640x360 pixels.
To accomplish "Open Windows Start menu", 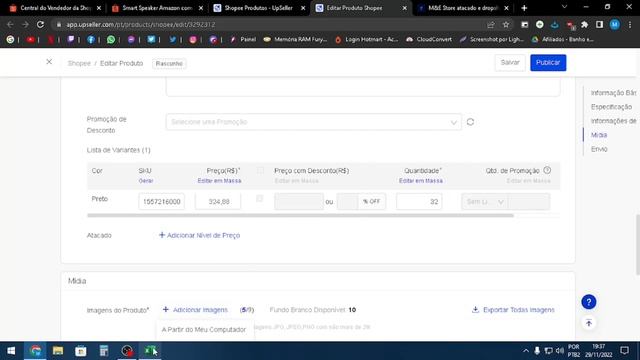I will pyautogui.click(x=11, y=351).
